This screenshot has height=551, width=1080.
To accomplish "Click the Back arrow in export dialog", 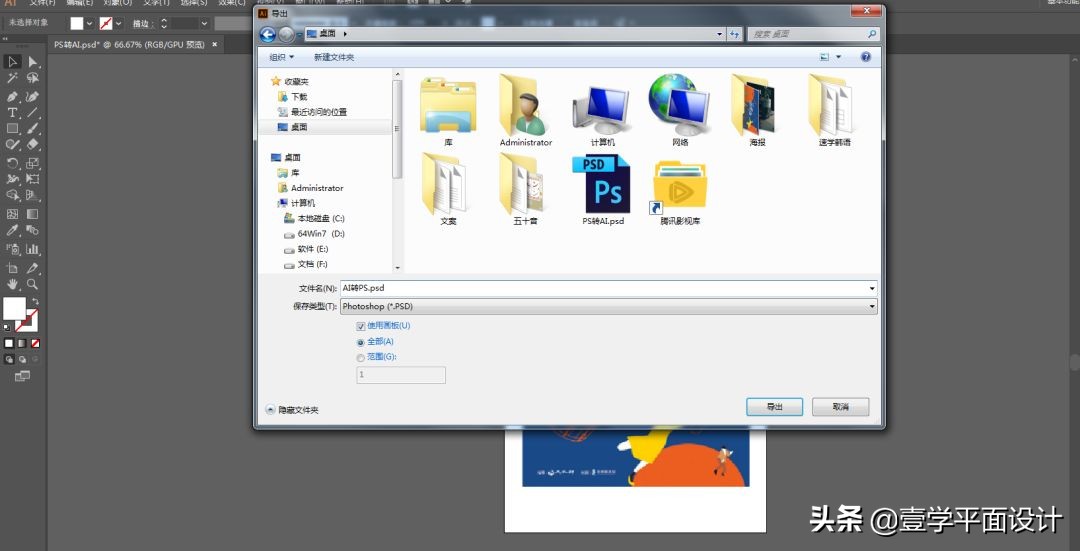I will click(x=267, y=34).
